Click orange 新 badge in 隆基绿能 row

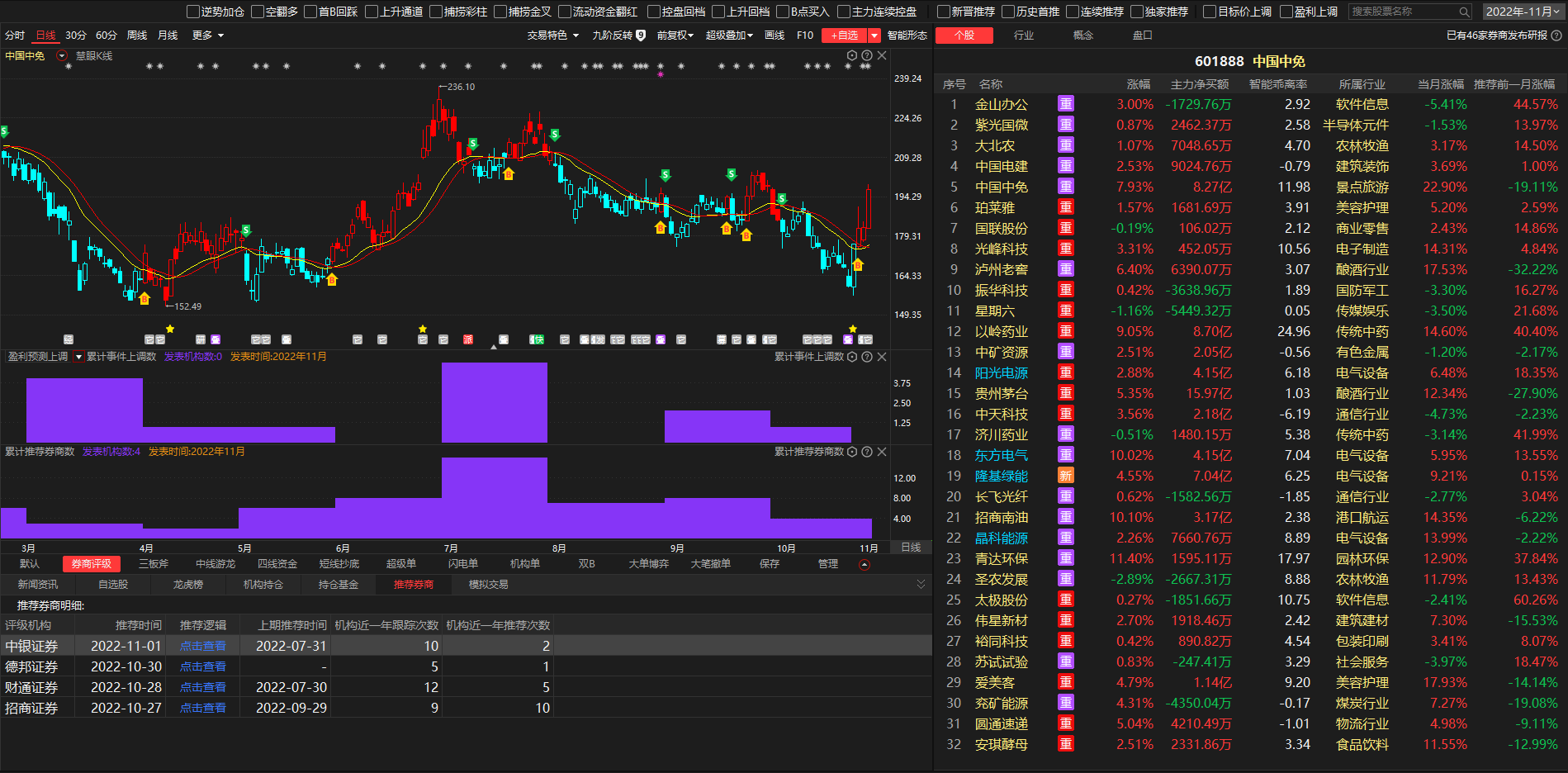(1066, 476)
